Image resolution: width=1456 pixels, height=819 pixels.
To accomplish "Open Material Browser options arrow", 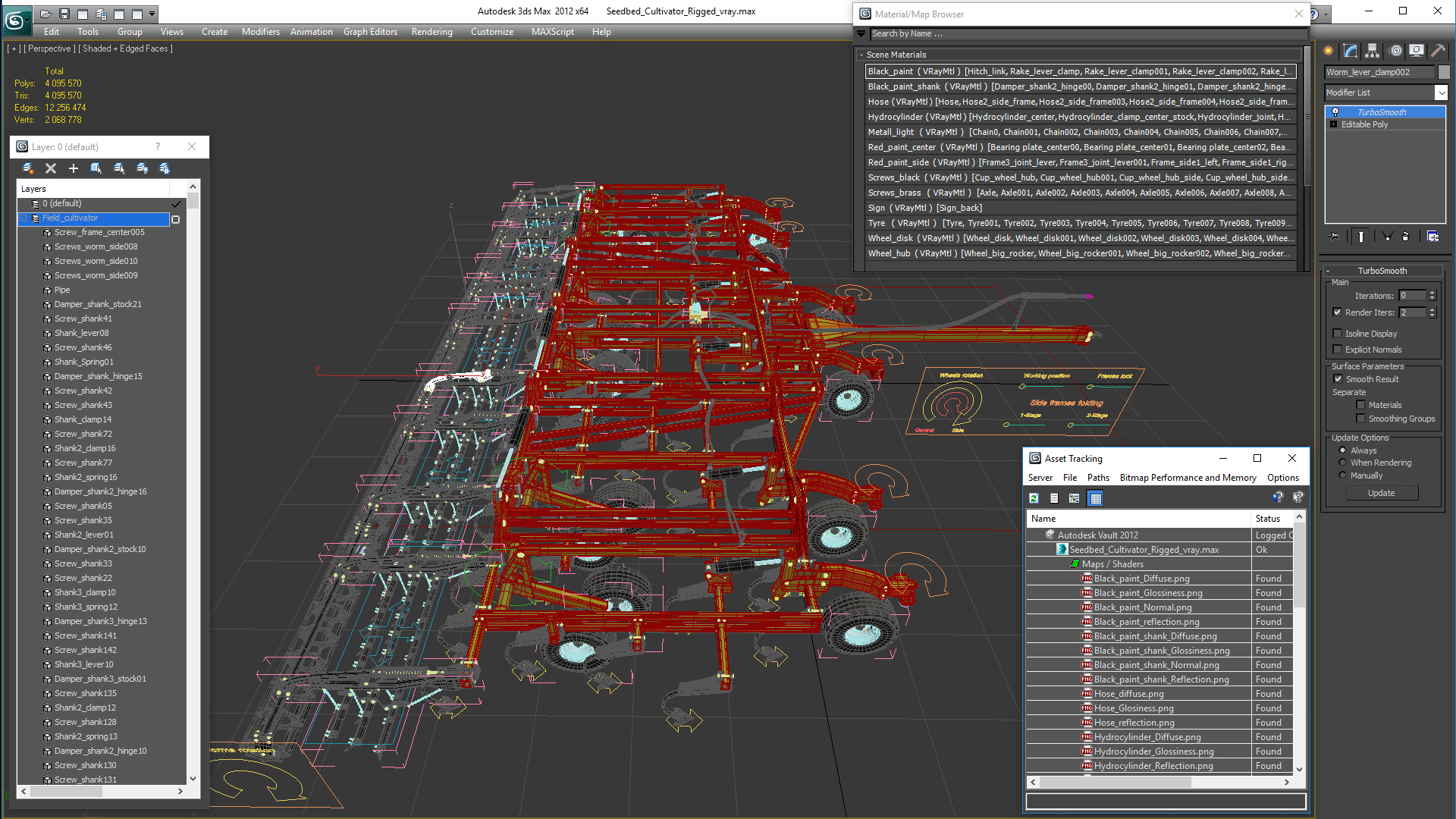I will 861,33.
